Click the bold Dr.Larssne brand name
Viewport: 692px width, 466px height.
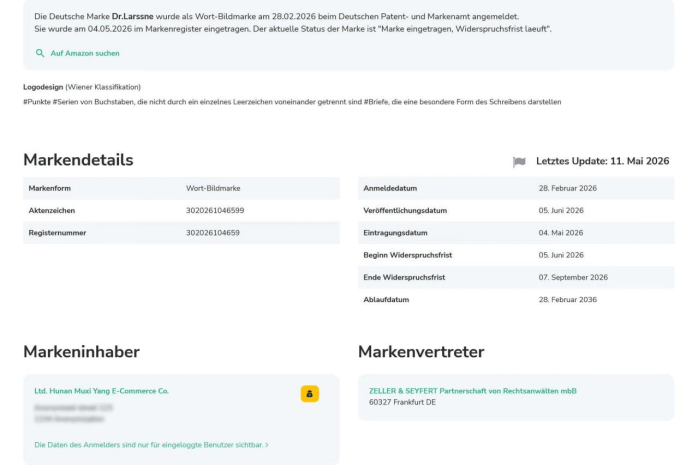click(x=132, y=16)
